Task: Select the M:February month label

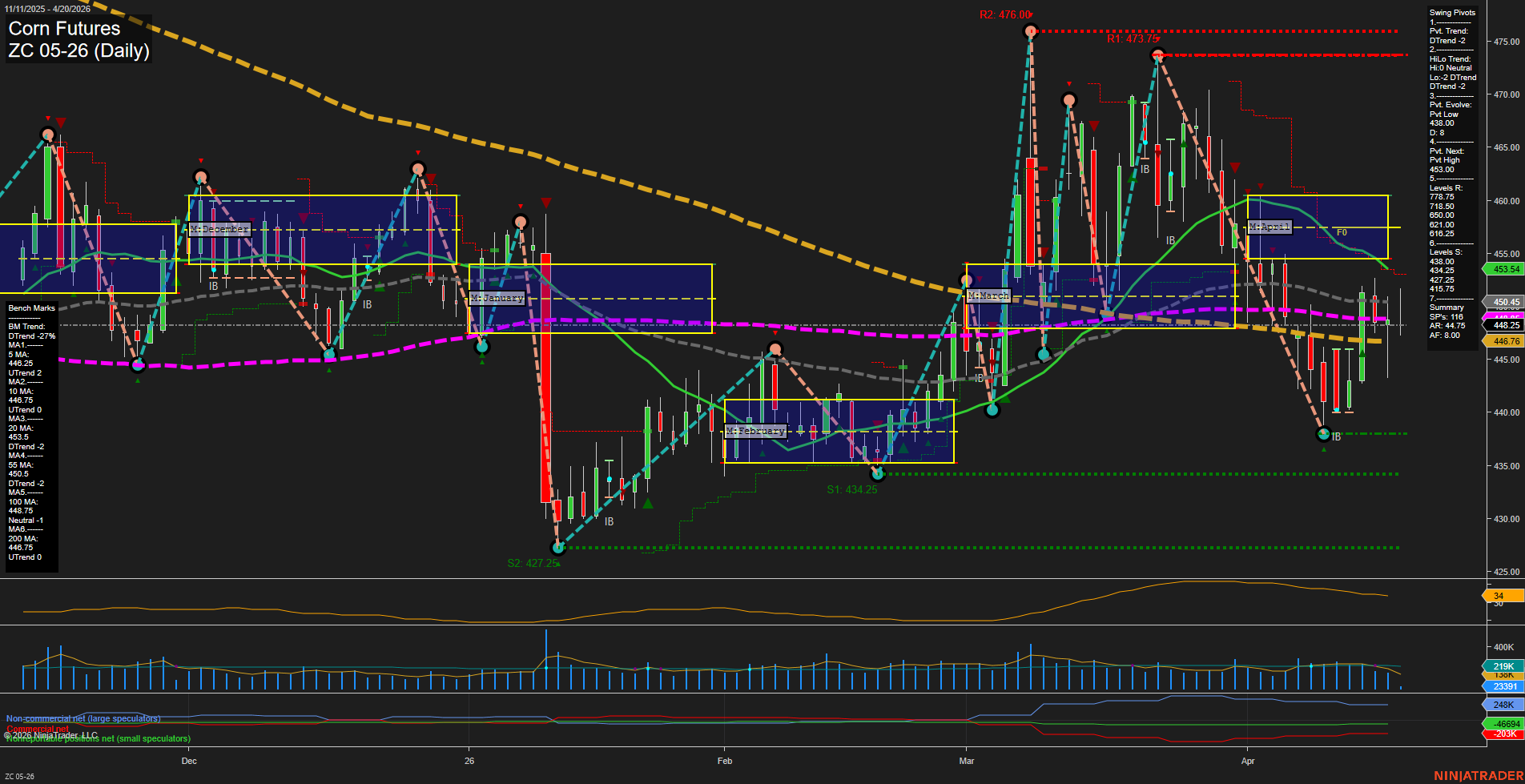Action: (754, 430)
